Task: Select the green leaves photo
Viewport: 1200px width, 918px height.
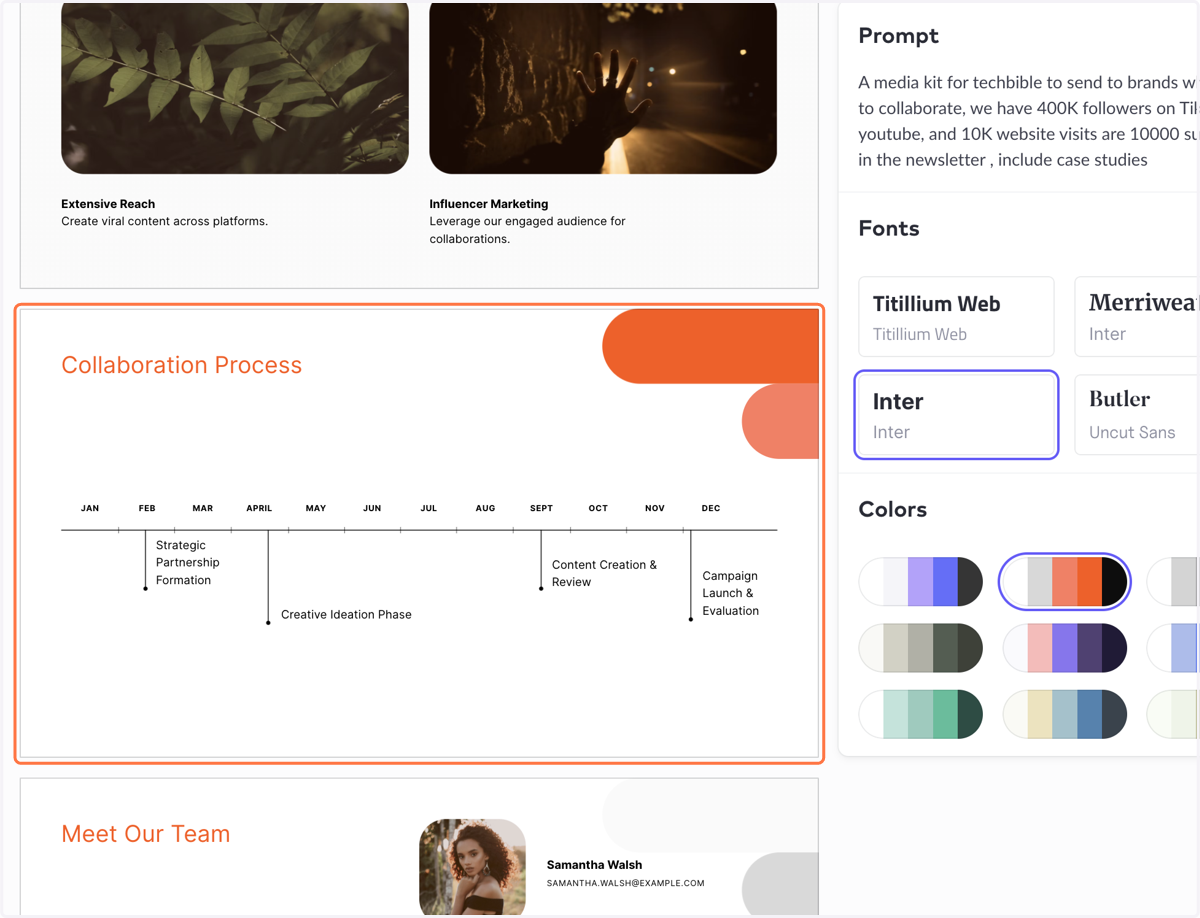Action: point(235,87)
